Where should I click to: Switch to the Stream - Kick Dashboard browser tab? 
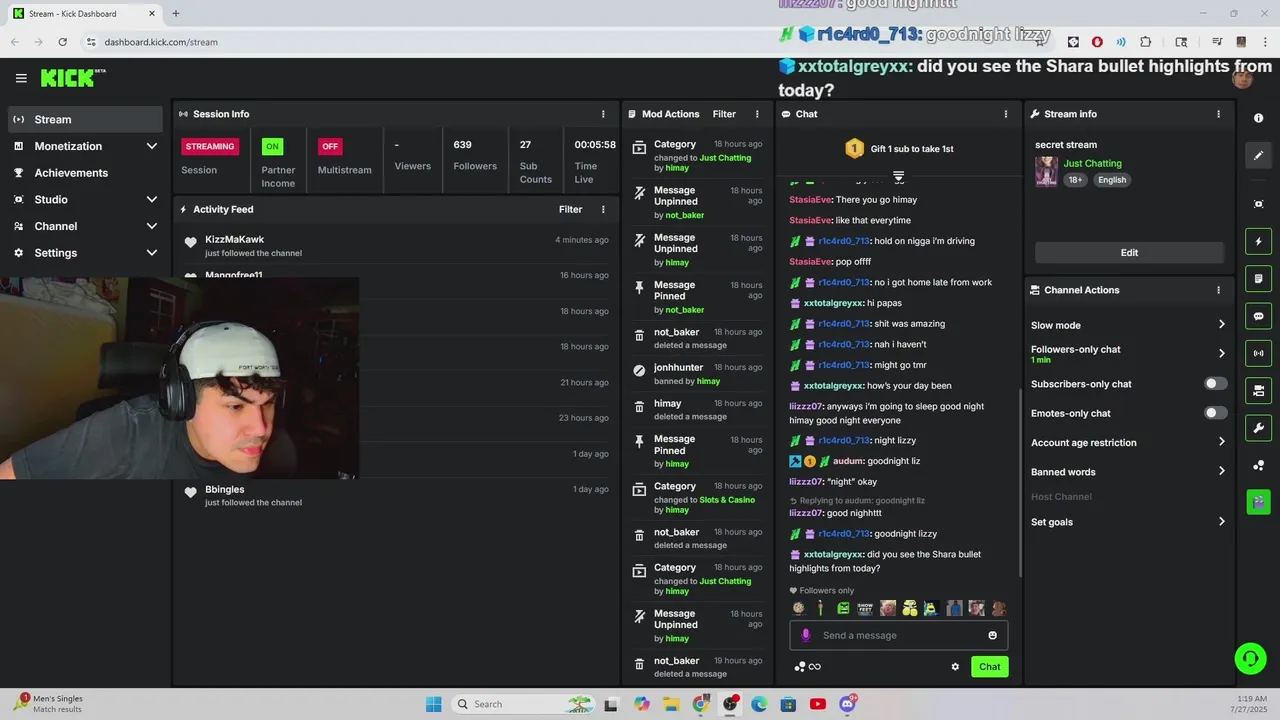(x=84, y=14)
